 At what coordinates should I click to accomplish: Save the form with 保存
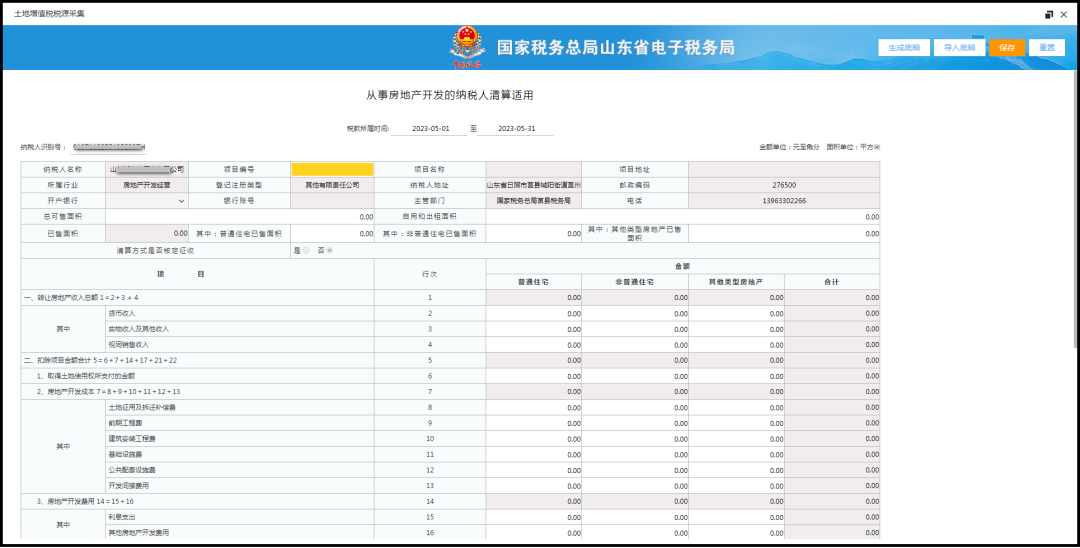[1007, 48]
